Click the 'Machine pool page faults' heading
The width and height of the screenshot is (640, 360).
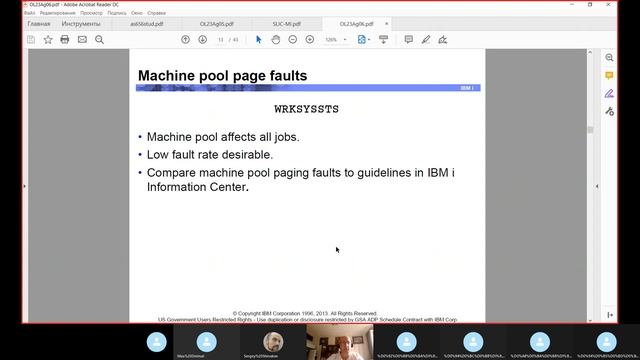tap(222, 76)
